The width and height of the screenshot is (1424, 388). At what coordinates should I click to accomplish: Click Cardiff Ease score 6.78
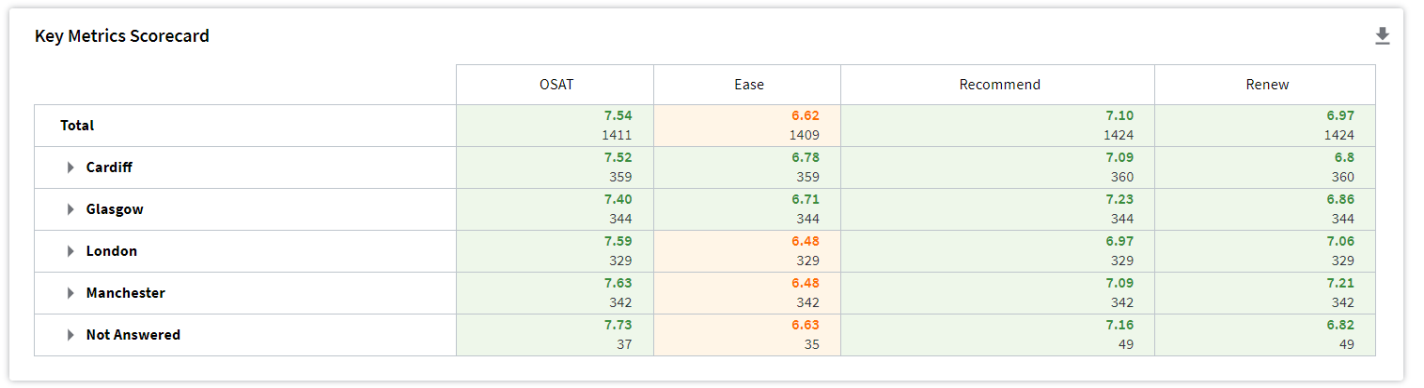coord(805,158)
